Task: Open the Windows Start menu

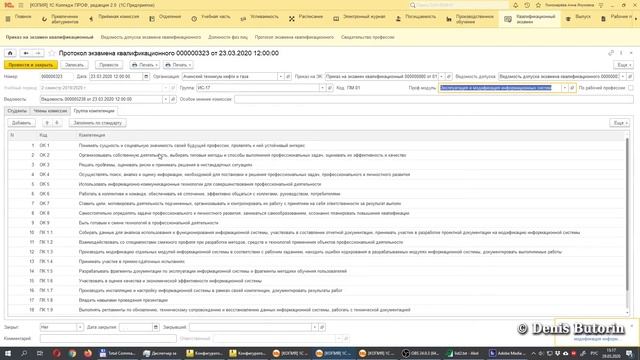Action: pos(8,353)
